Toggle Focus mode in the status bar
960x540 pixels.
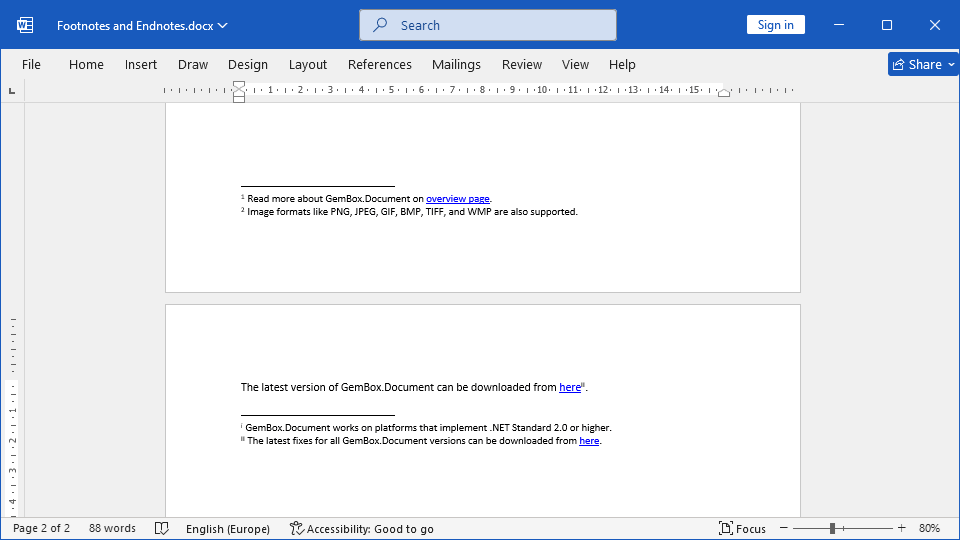pyautogui.click(x=742, y=528)
